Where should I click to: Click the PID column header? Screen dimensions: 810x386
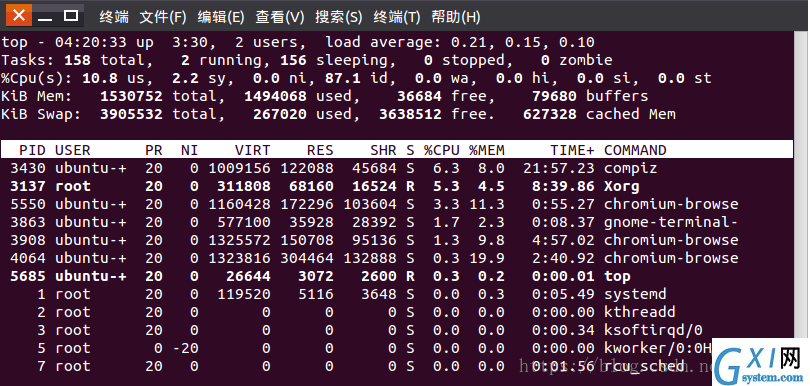tap(32, 150)
